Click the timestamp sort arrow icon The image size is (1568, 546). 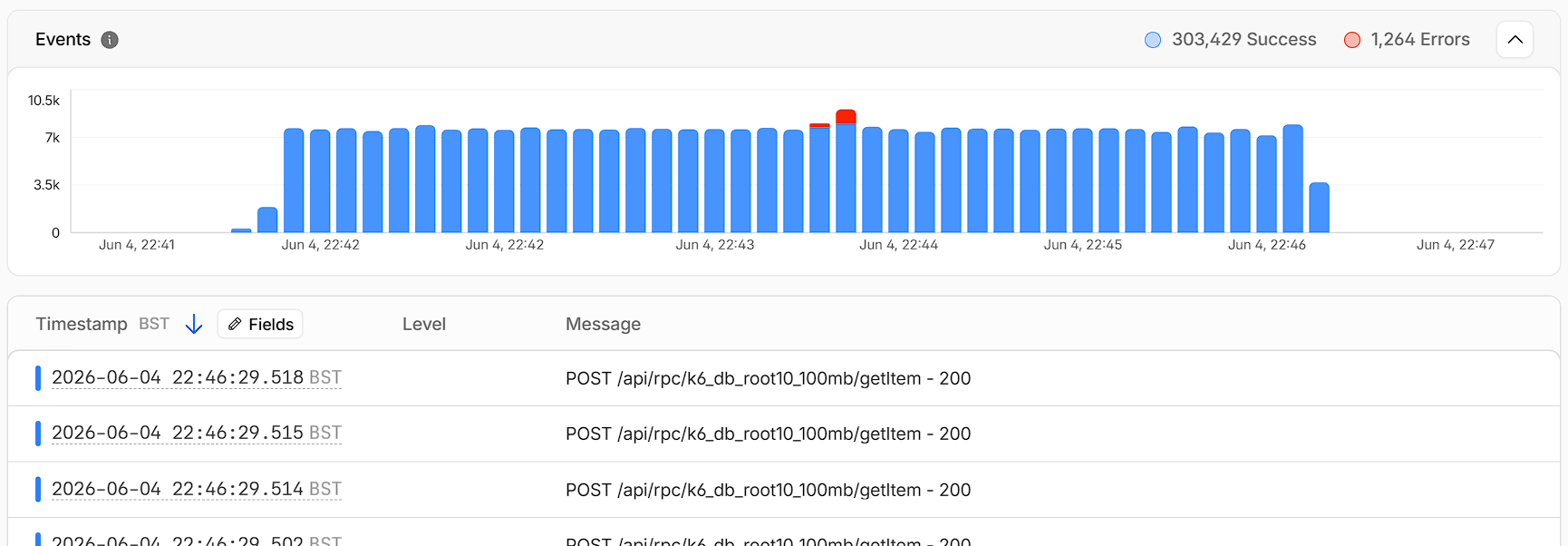point(194,324)
